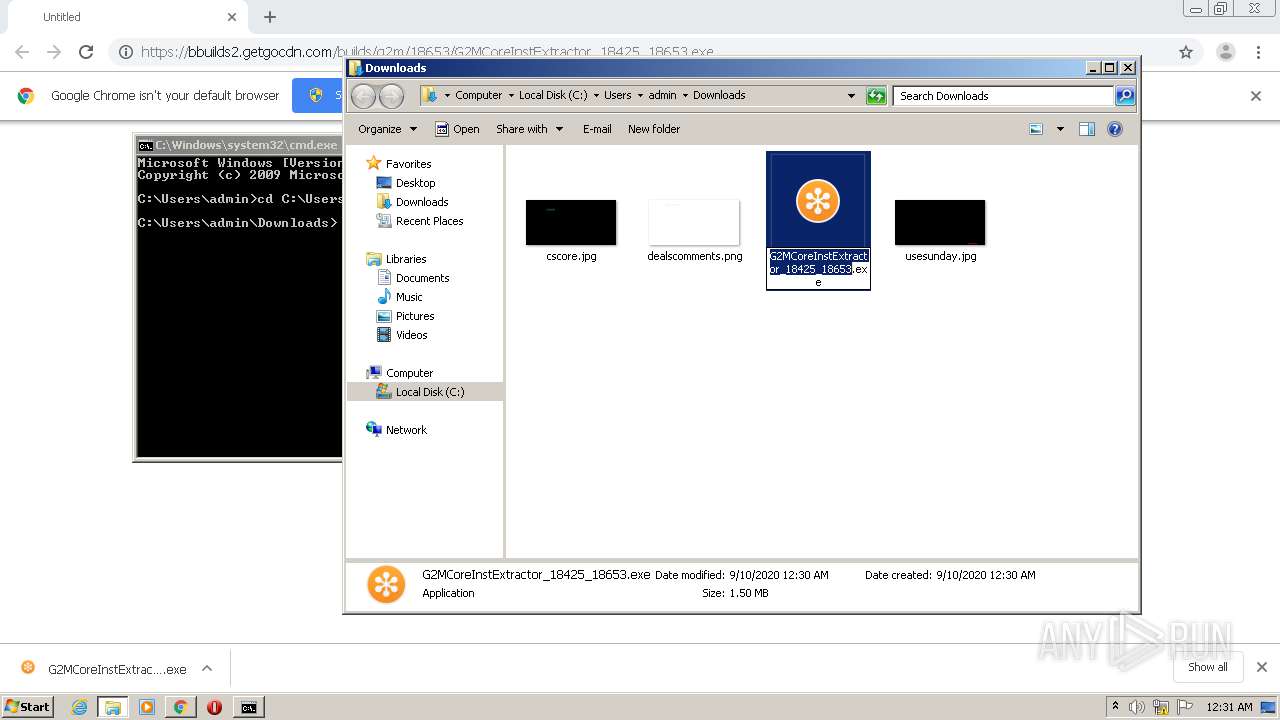Close the Chrome downloads shelf
Viewport: 1280px width, 720px height.
coord(1261,667)
